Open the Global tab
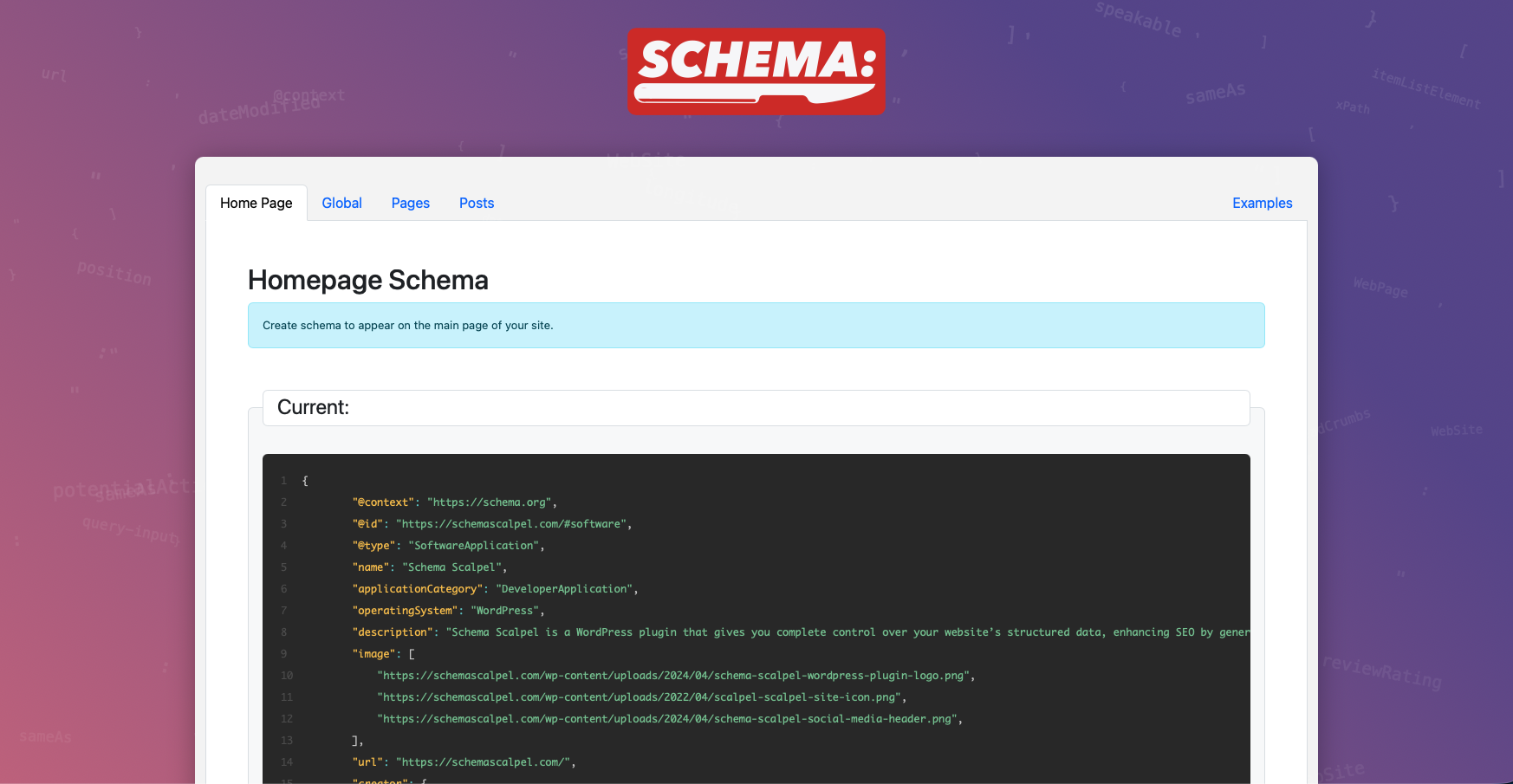Viewport: 1513px width, 784px height. tap(341, 203)
